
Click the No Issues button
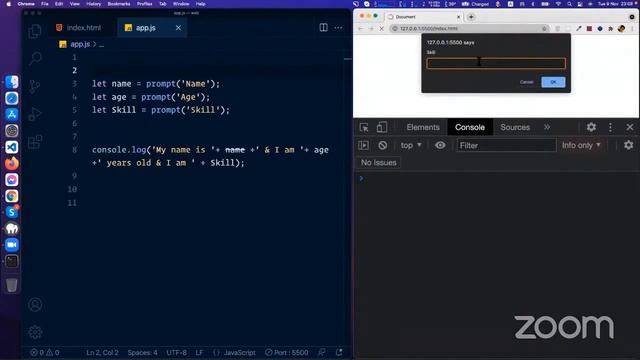pyautogui.click(x=378, y=162)
